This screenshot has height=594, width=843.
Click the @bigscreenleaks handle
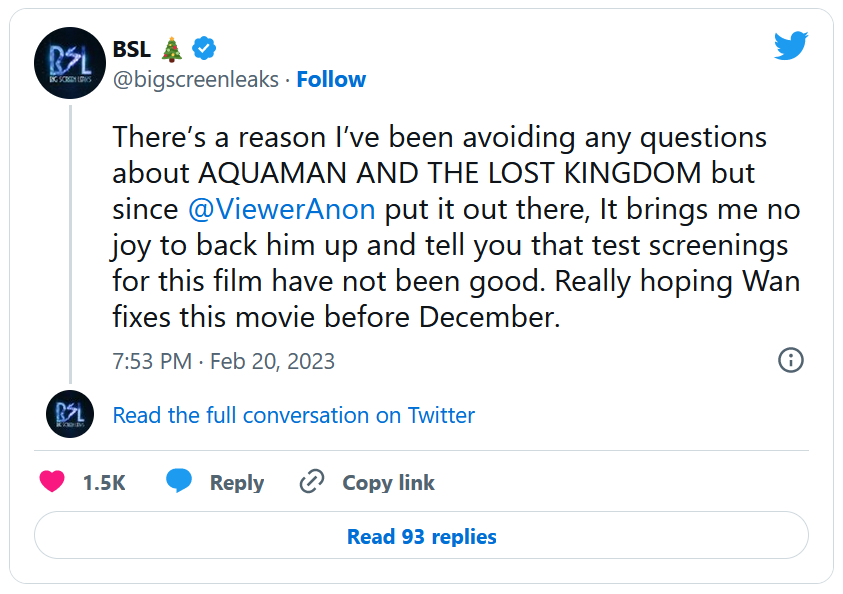(196, 79)
